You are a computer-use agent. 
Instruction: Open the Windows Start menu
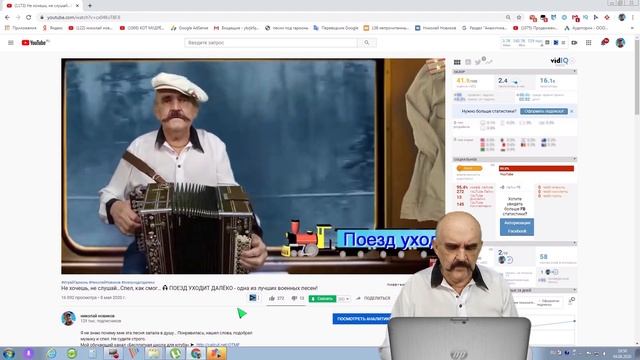(x=9, y=353)
